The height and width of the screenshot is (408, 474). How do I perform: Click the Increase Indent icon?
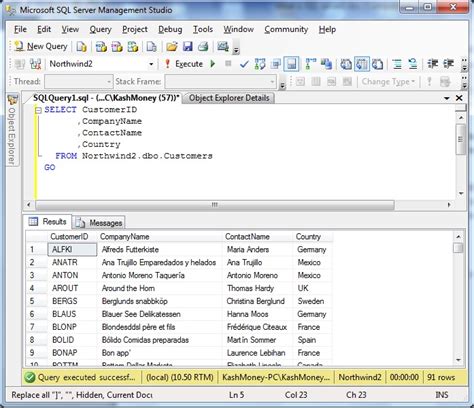coord(448,64)
